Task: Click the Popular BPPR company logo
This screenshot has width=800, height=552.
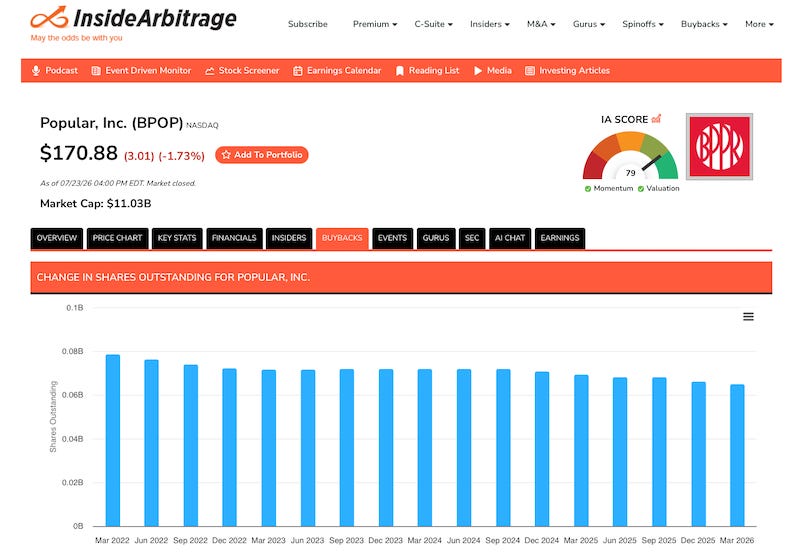Action: (x=719, y=146)
